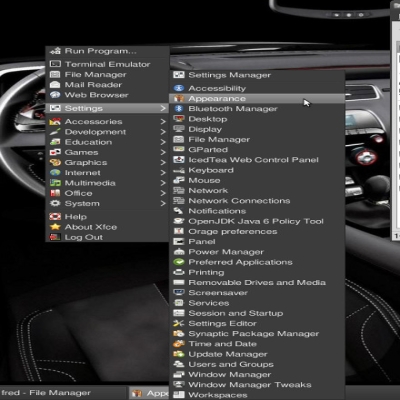Click the Preferred Applications checkmark icon

click(179, 262)
